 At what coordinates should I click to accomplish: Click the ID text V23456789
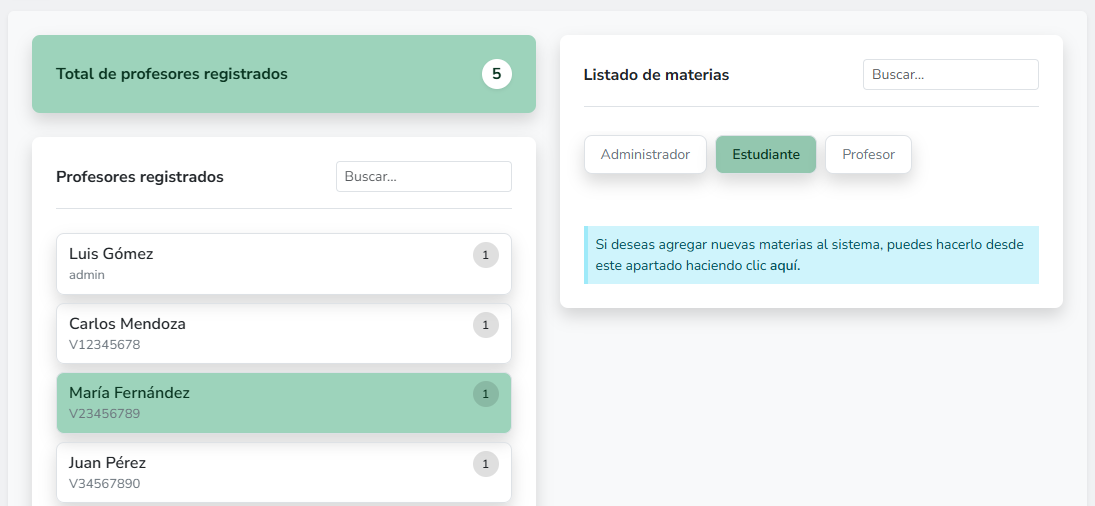[105, 414]
